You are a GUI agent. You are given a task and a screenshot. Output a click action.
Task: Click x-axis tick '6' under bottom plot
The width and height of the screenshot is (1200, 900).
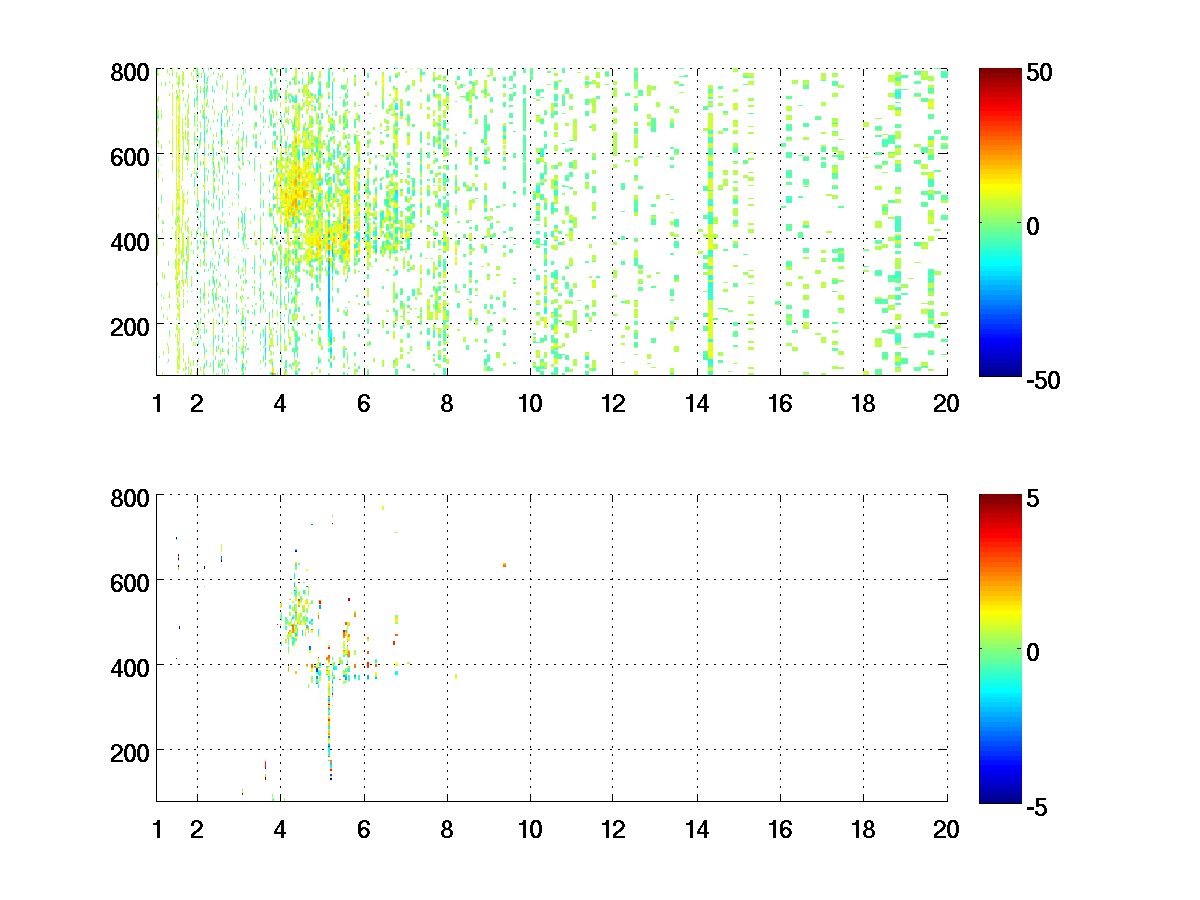click(x=363, y=829)
